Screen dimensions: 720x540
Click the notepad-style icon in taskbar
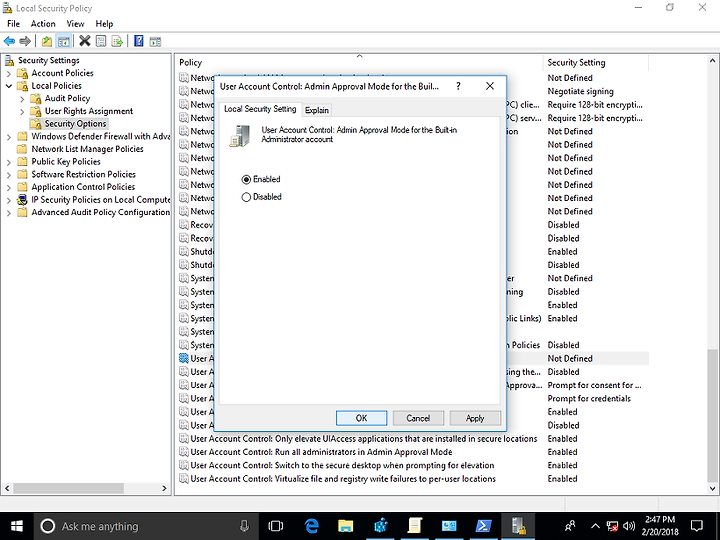coord(415,526)
